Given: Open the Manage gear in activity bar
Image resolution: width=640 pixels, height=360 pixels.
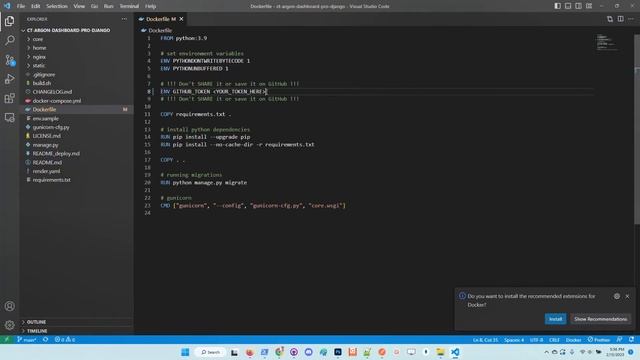Looking at the screenshot, I should tap(9, 325).
